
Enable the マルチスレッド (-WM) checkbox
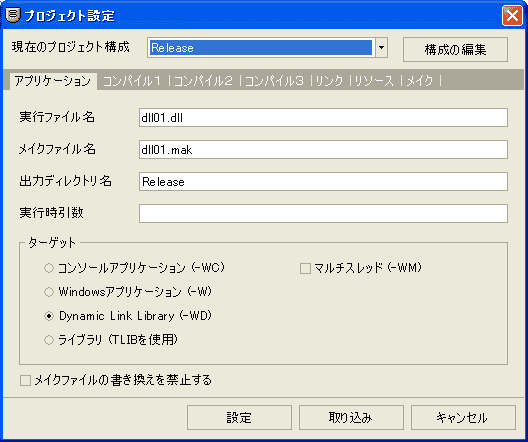tap(305, 268)
